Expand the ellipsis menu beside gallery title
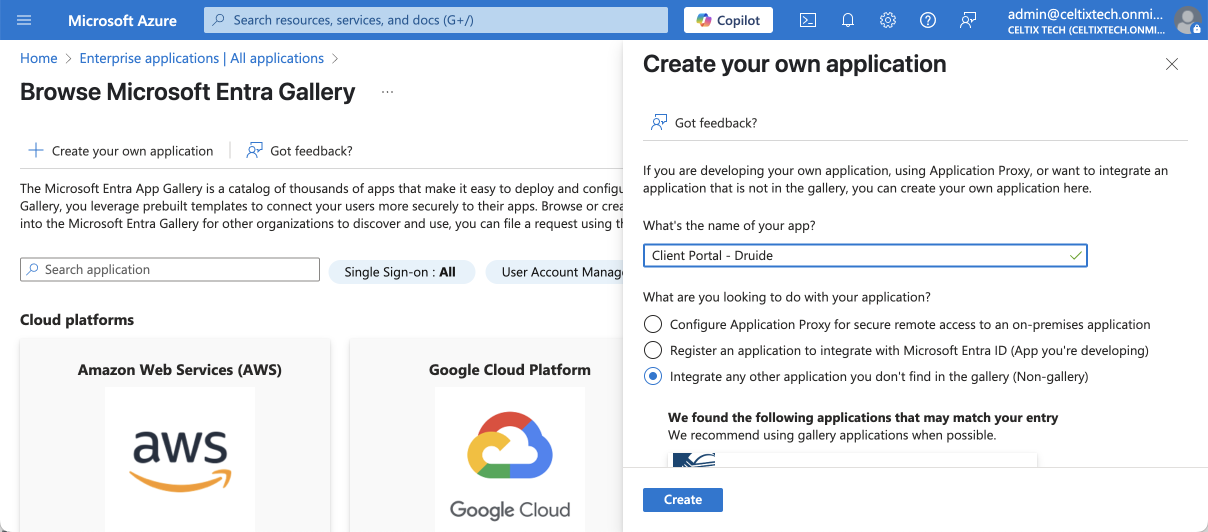The height and width of the screenshot is (532, 1208). (387, 92)
